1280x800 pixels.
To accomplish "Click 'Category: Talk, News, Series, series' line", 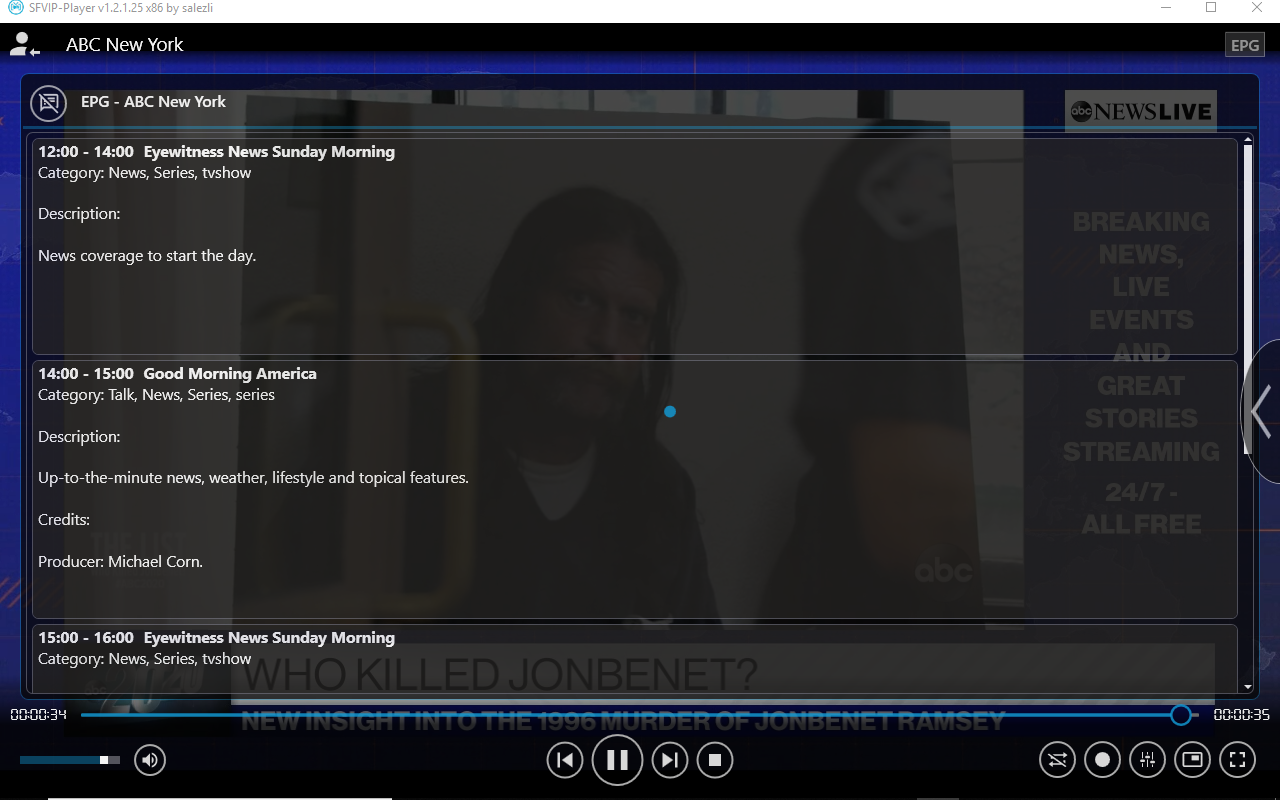I will [x=156, y=395].
